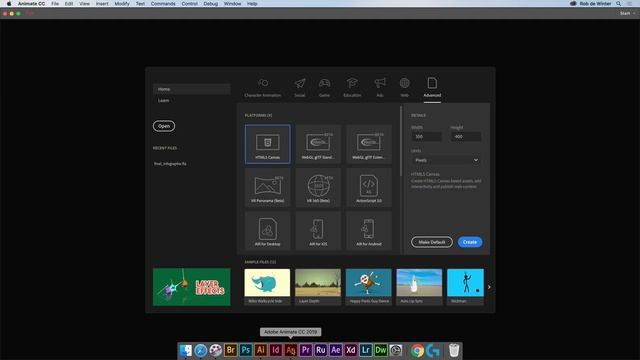This screenshot has width=640, height=360.
Task: Open Premiere Pro from the dock
Action: pyautogui.click(x=306, y=350)
